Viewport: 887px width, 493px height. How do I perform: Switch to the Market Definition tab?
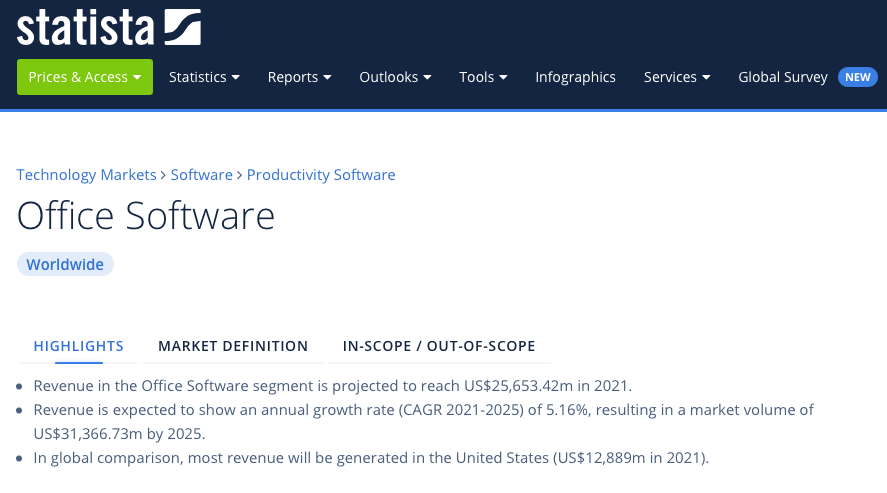coord(233,346)
